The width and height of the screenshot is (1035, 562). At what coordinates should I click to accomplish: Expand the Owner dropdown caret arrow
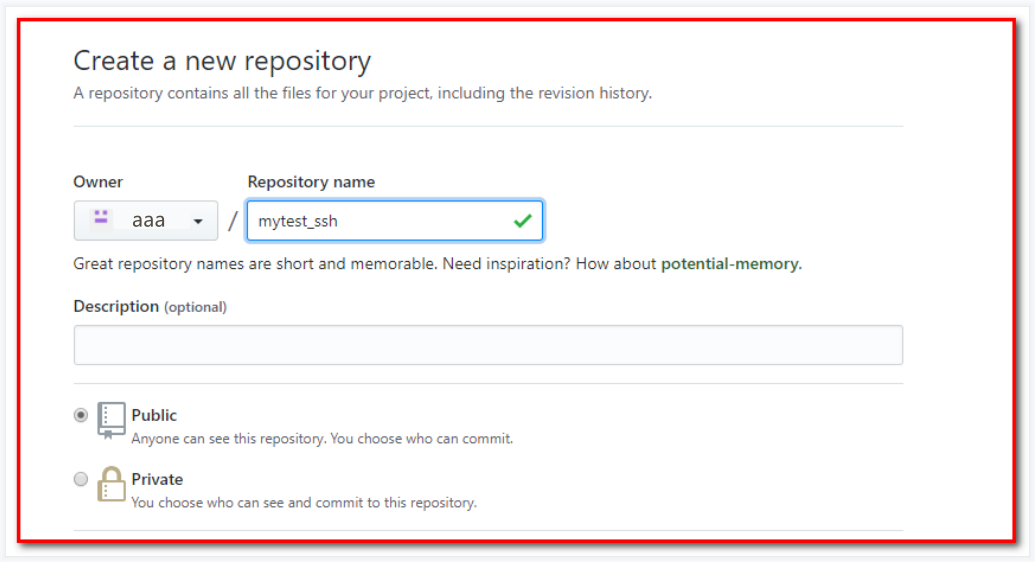(x=198, y=221)
